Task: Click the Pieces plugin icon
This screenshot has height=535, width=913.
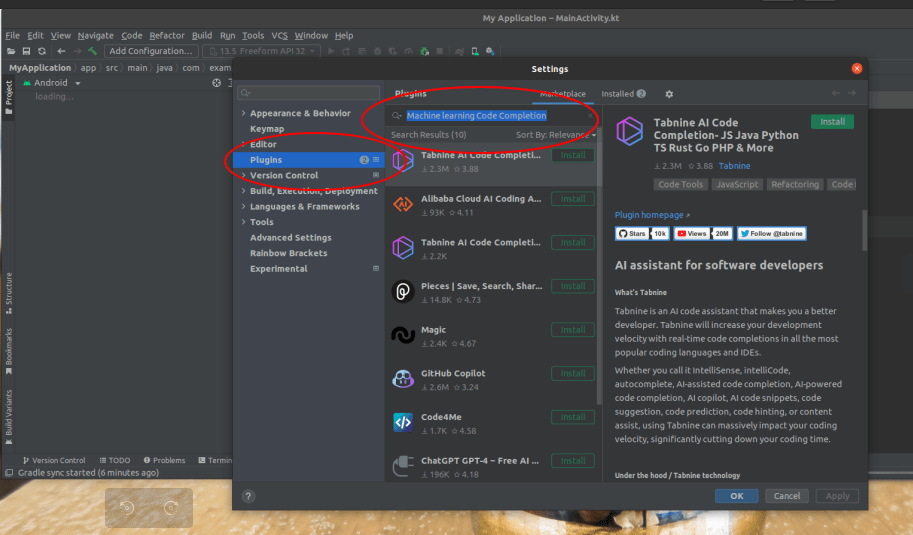Action: 402,292
